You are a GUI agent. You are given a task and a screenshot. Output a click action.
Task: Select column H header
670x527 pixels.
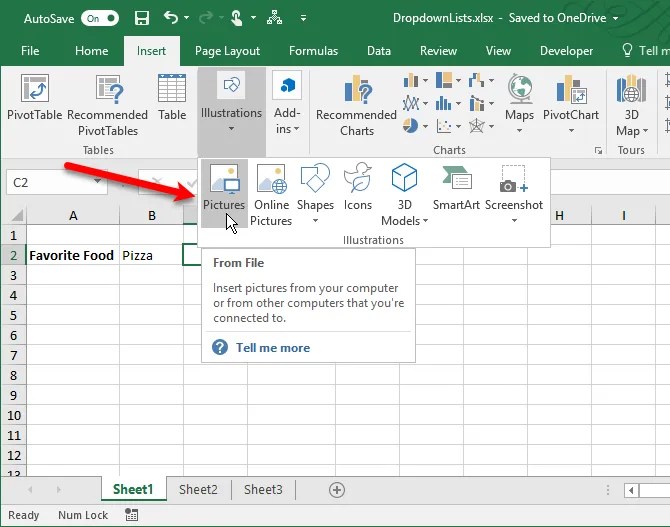(559, 215)
